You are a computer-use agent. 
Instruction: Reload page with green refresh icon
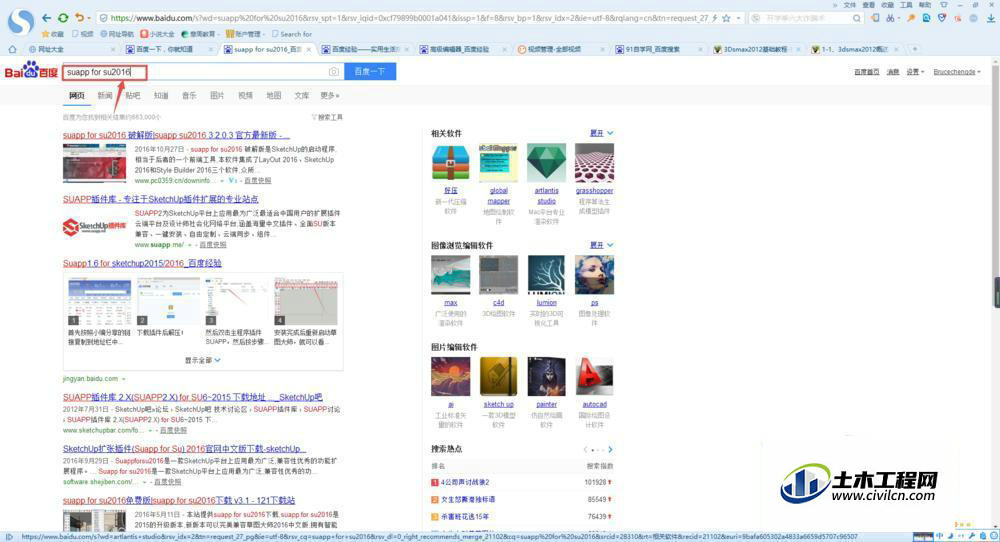63,18
